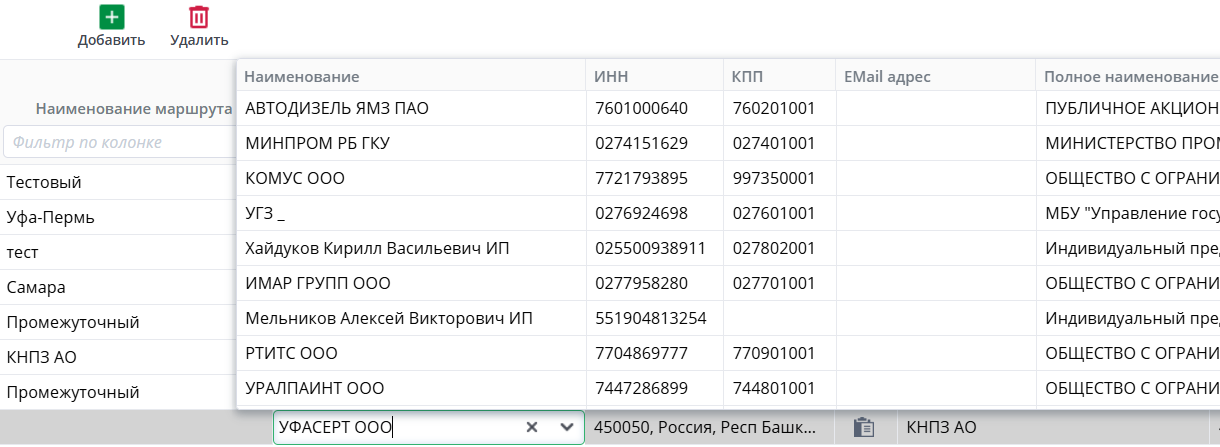Click КПП value 027601001
The width and height of the screenshot is (1220, 447).
pyautogui.click(x=773, y=213)
